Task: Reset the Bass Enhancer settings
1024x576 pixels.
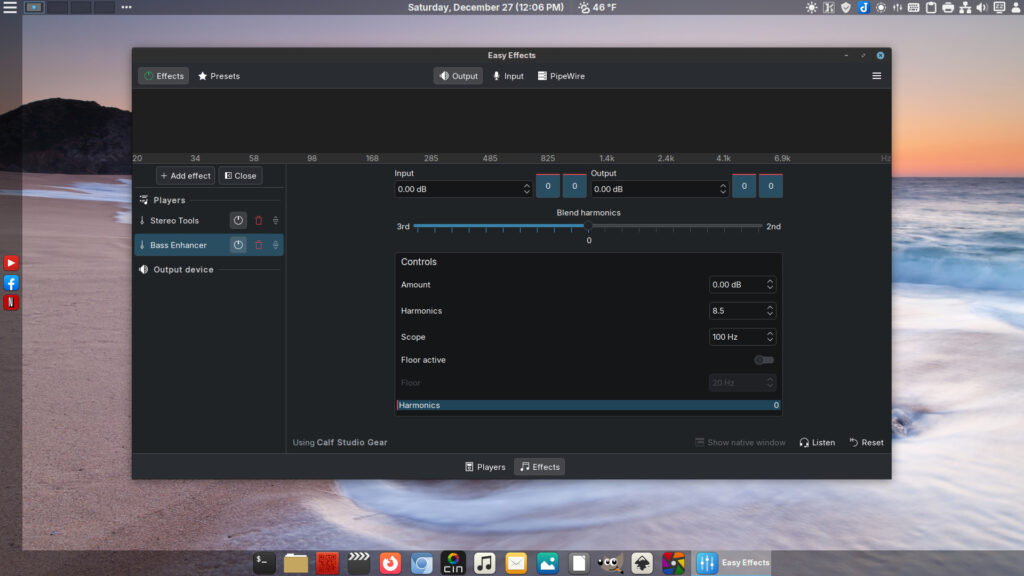Action: pos(866,442)
